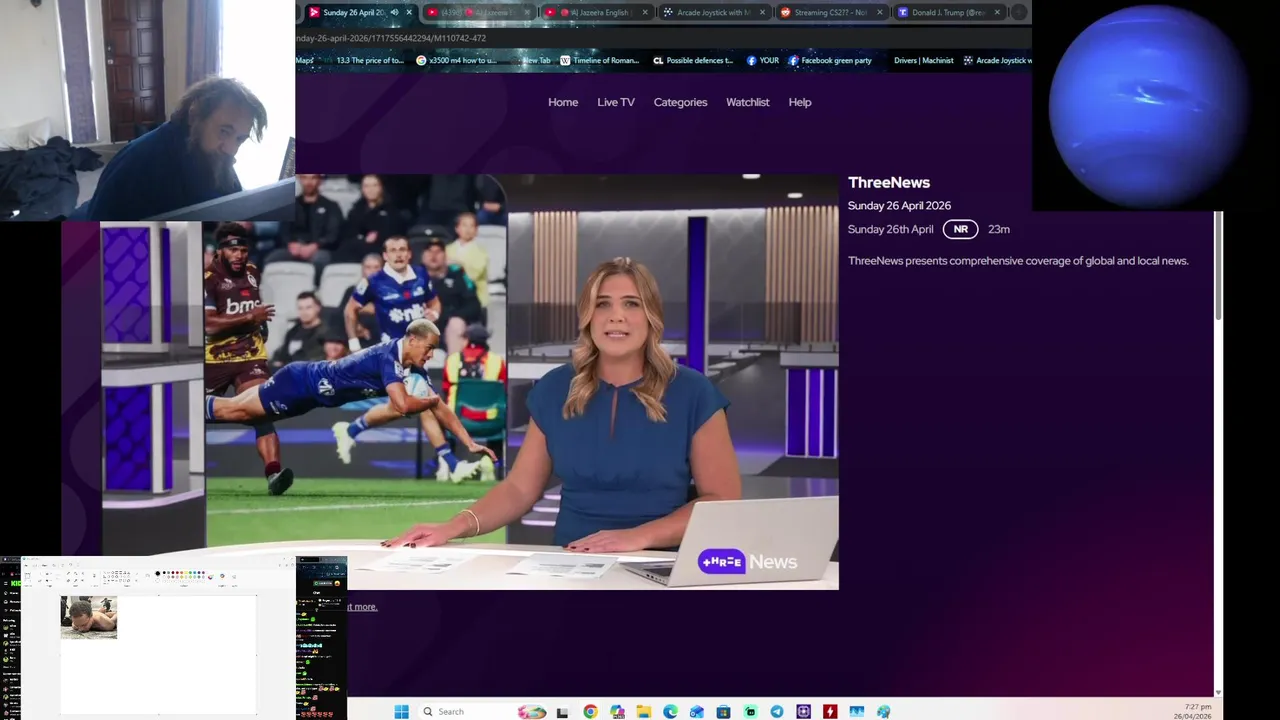Click the 'Sunday 26 April 2026' episode title
The width and height of the screenshot is (1280, 720).
tap(899, 206)
